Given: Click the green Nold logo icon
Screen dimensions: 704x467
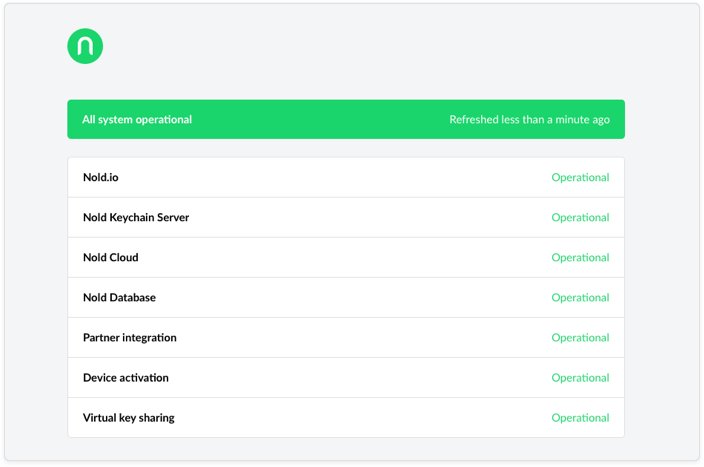Looking at the screenshot, I should pos(85,46).
